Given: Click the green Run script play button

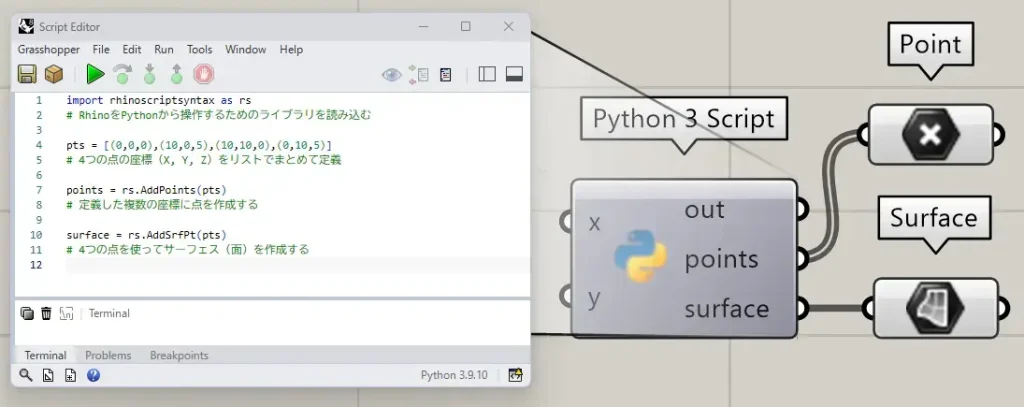Looking at the screenshot, I should pyautogui.click(x=95, y=73).
